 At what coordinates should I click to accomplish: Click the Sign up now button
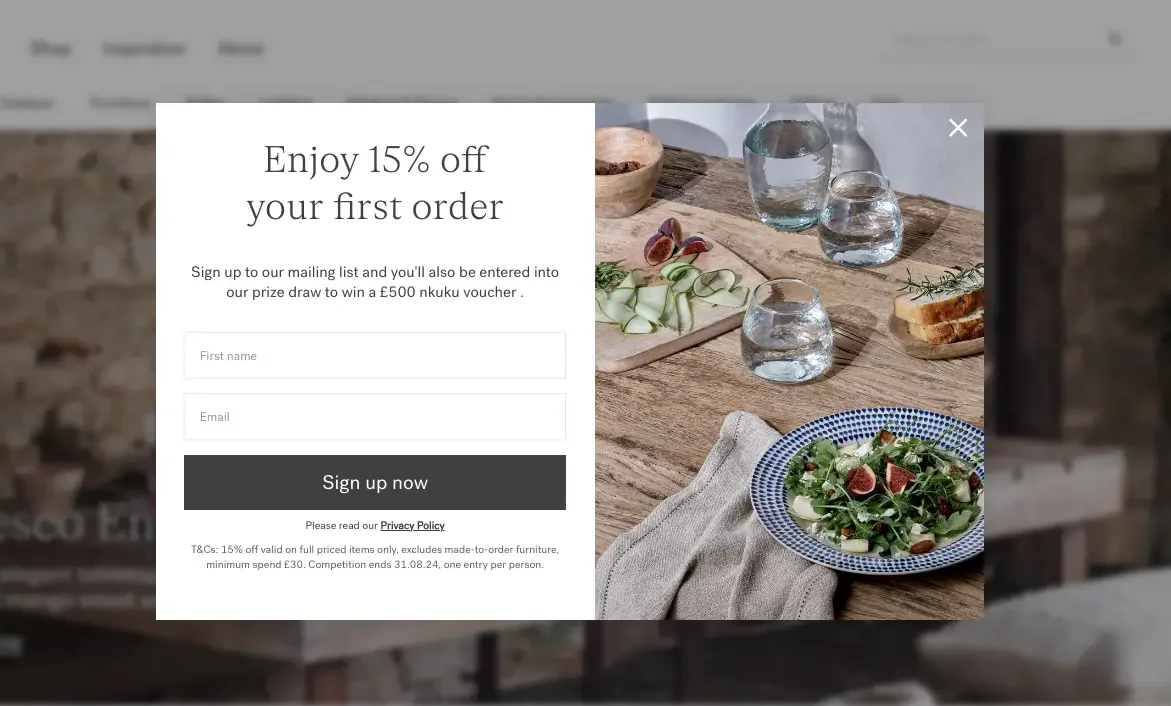click(x=375, y=483)
